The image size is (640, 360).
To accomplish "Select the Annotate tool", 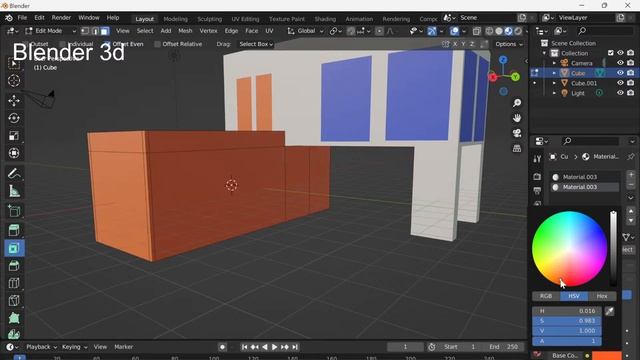I will pos(14,173).
